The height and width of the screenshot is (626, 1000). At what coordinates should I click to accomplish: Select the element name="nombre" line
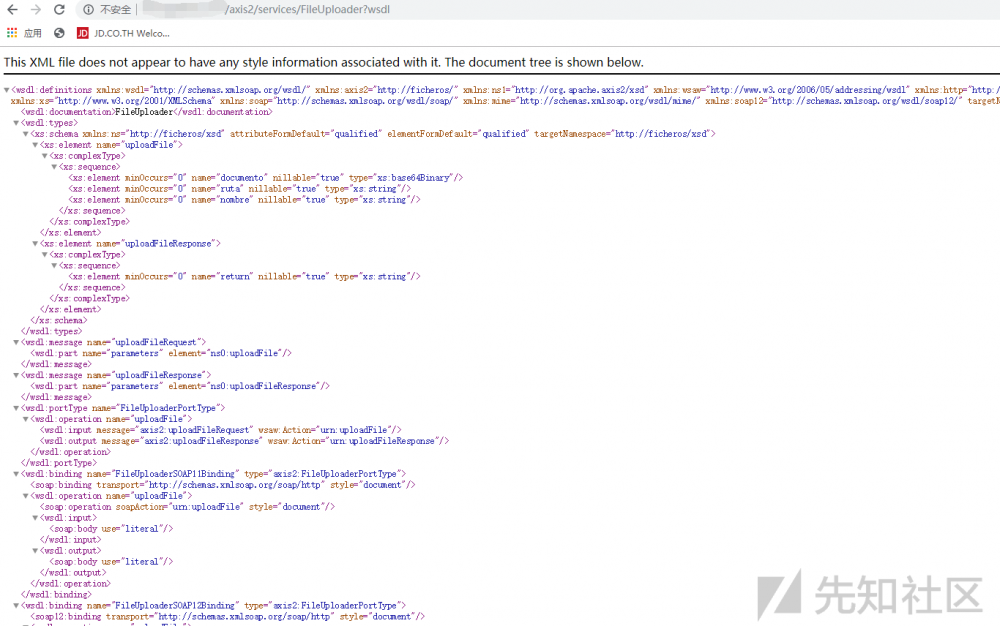245,200
